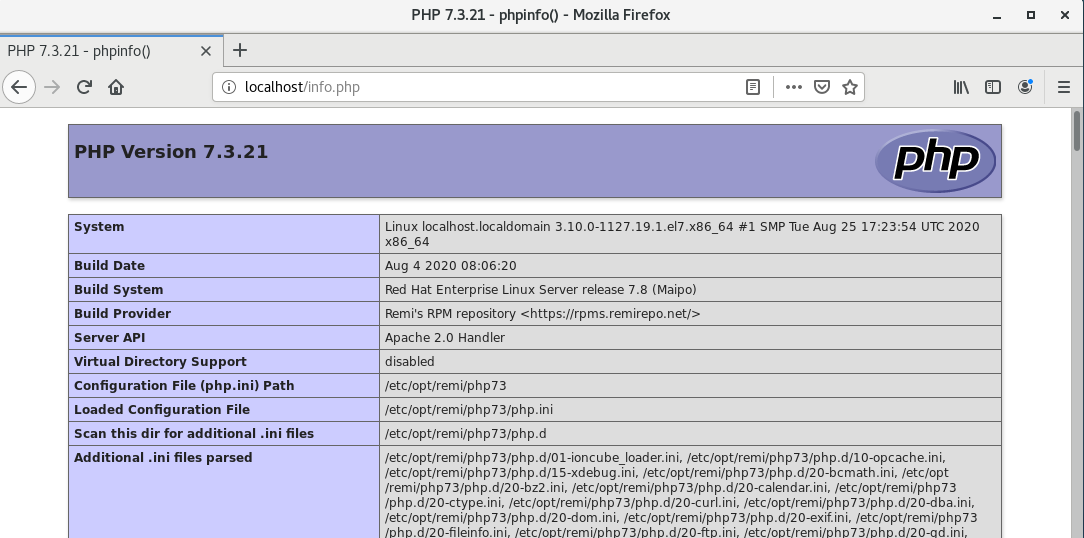Bookmark this page with star
The height and width of the screenshot is (538, 1084).
tap(850, 87)
